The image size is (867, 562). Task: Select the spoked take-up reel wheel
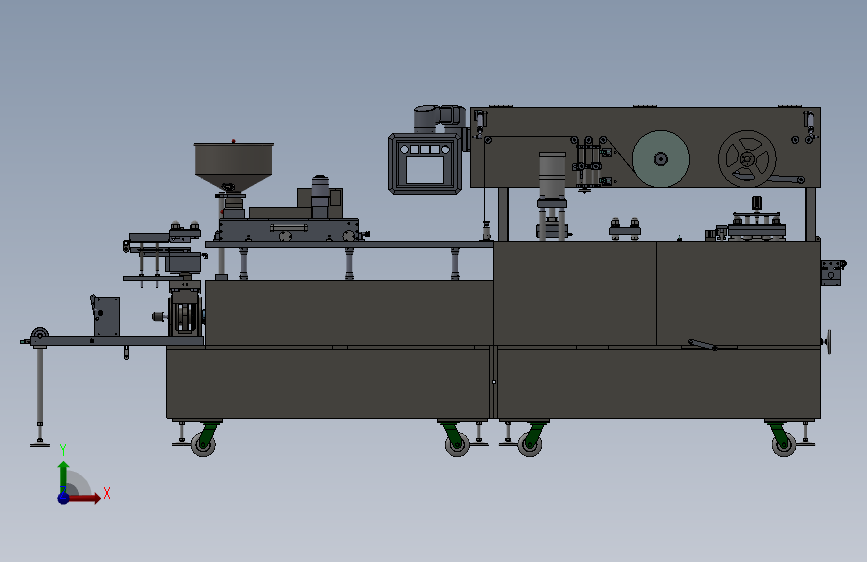pos(747,159)
